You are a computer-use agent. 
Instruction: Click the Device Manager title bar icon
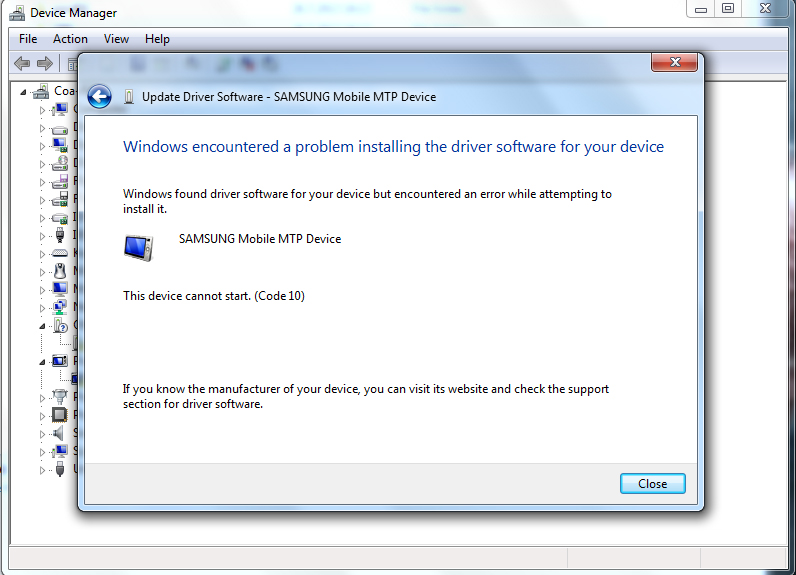click(17, 13)
